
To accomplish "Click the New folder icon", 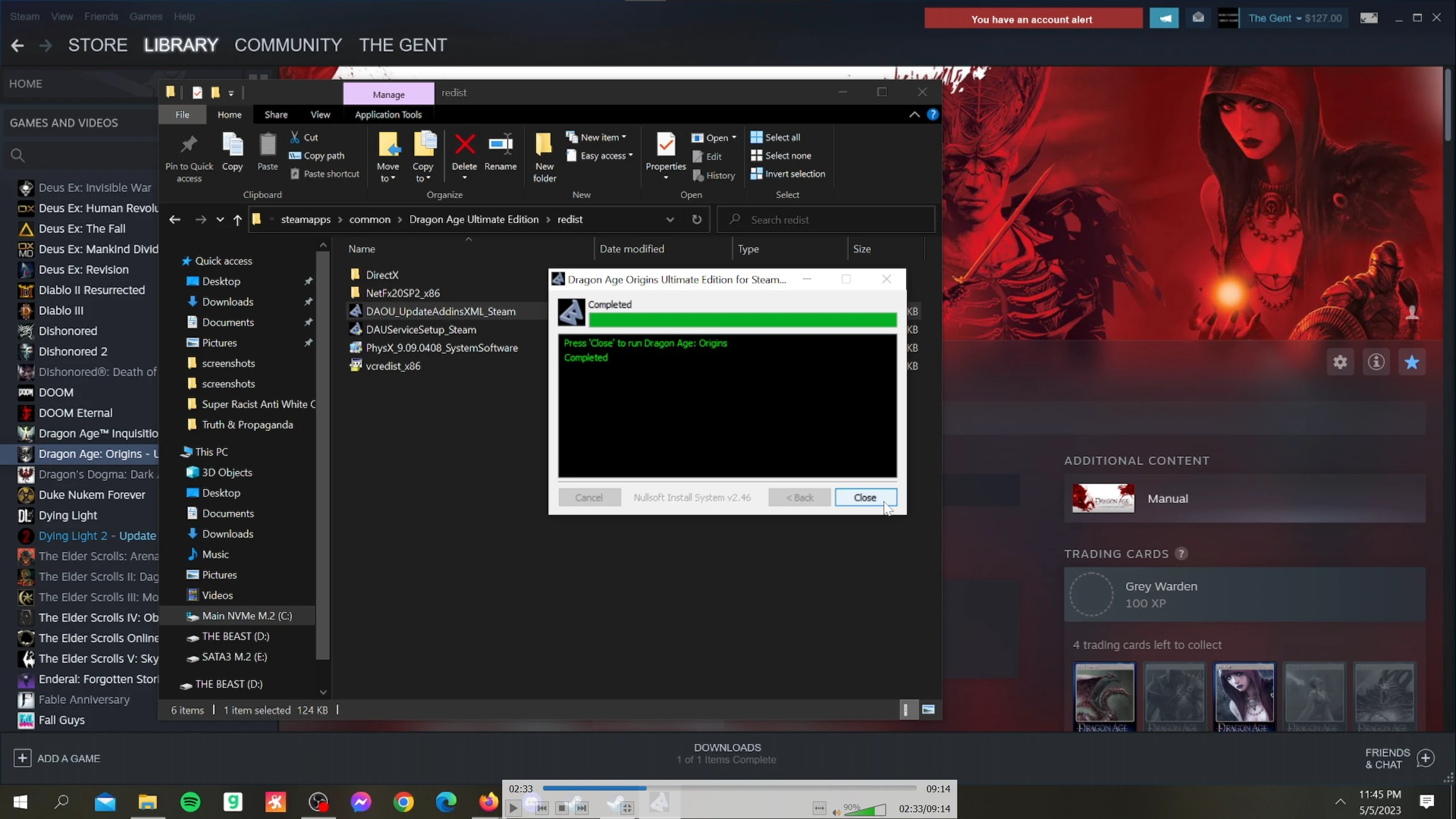I will (x=544, y=145).
